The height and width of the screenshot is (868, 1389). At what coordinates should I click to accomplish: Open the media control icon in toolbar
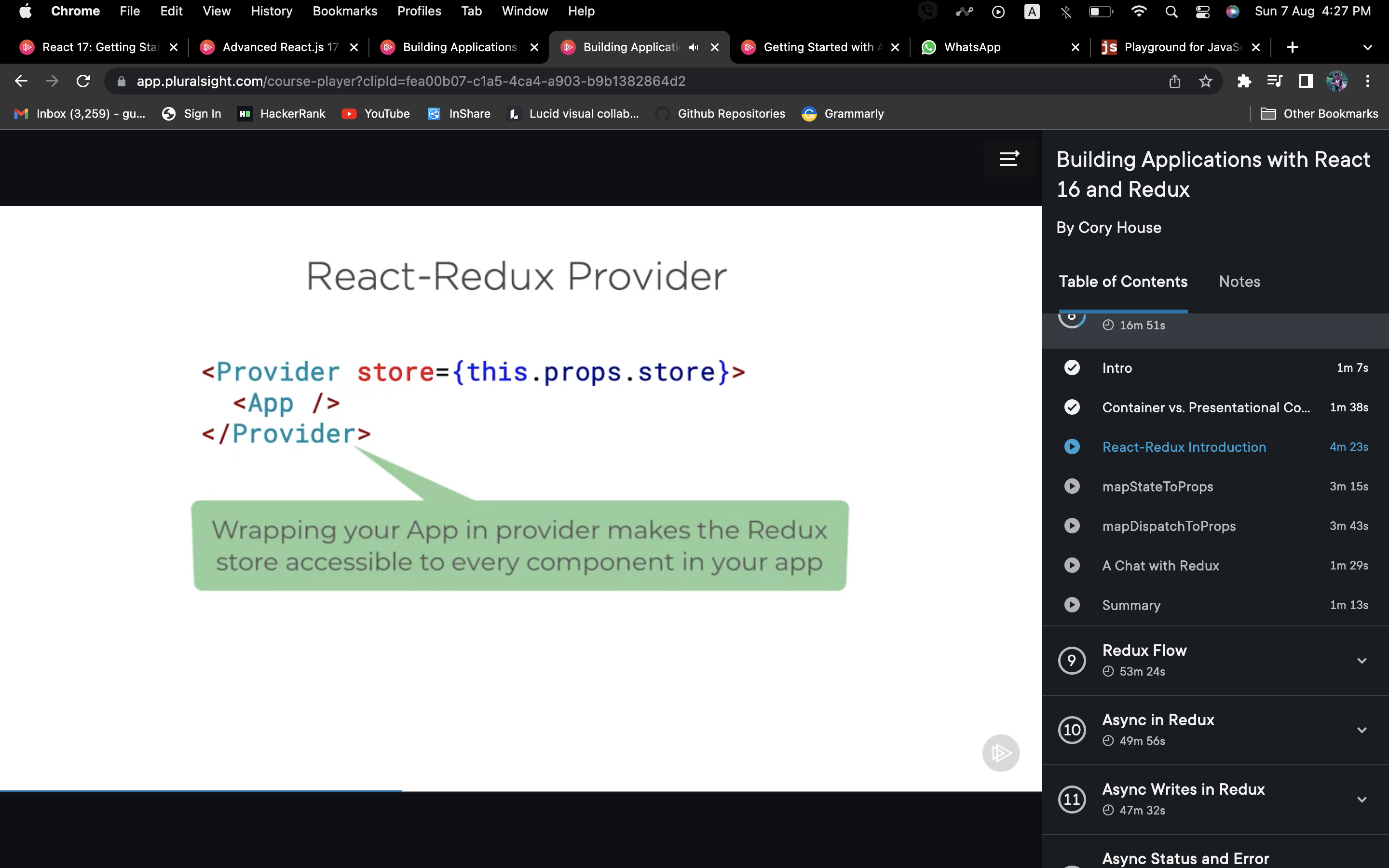point(1274,81)
